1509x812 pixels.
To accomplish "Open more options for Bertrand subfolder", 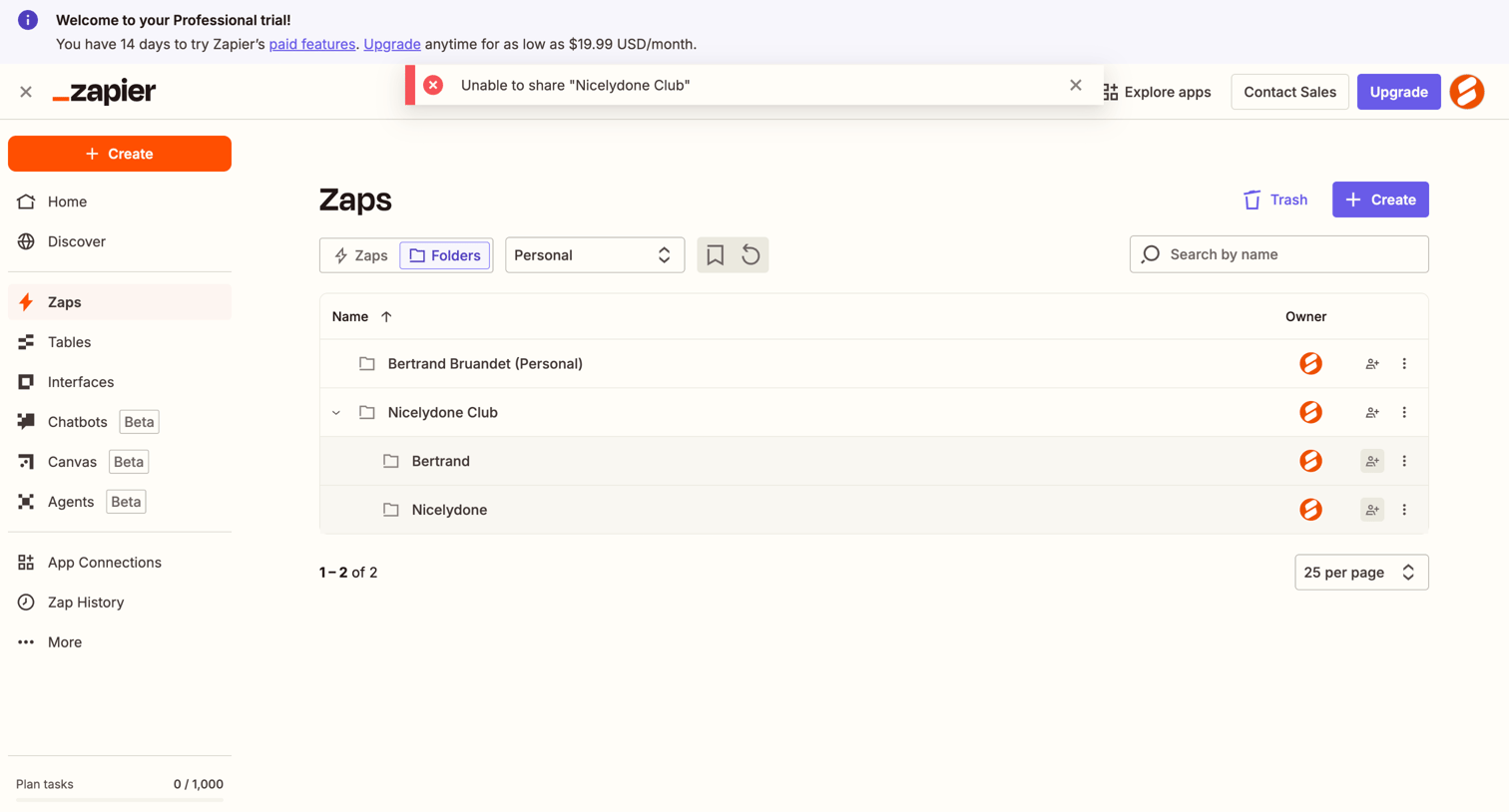I will point(1404,461).
